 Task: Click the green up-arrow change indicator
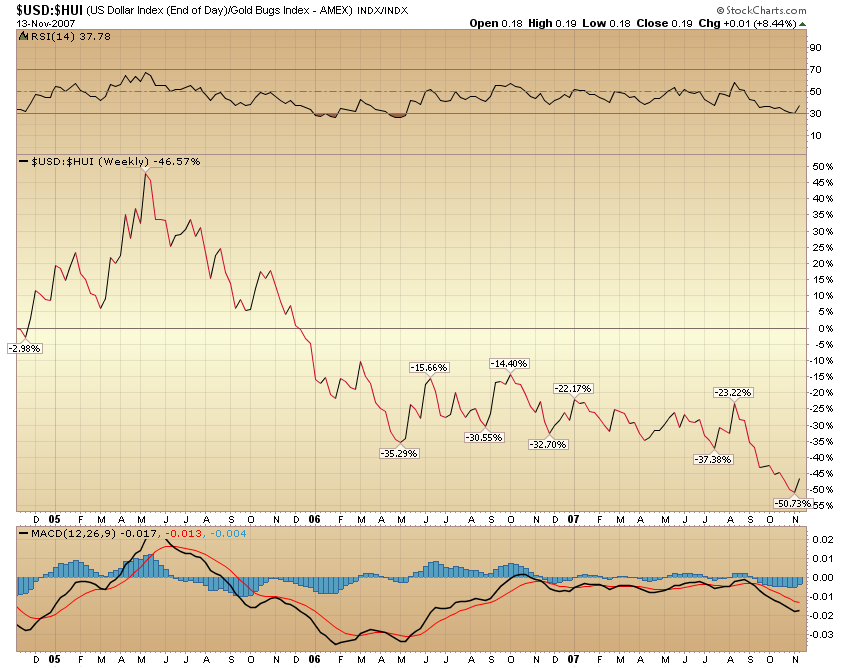[x=802, y=24]
